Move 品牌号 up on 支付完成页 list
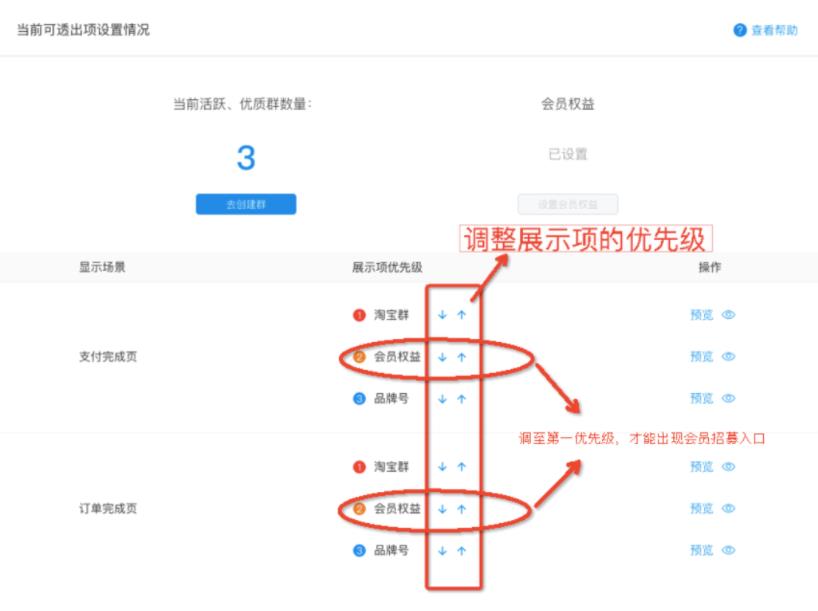This screenshot has width=818, height=611. pyautogui.click(x=459, y=398)
